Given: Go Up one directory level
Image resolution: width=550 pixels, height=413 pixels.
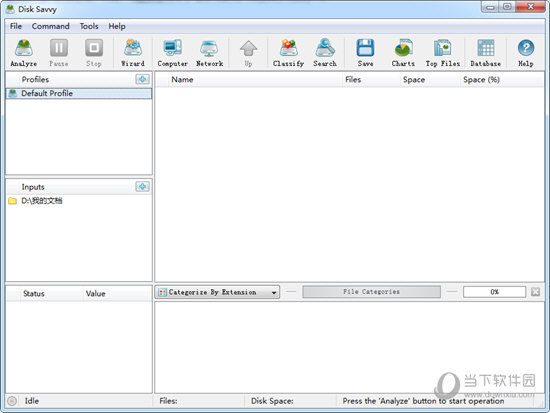Looking at the screenshot, I should click(248, 53).
